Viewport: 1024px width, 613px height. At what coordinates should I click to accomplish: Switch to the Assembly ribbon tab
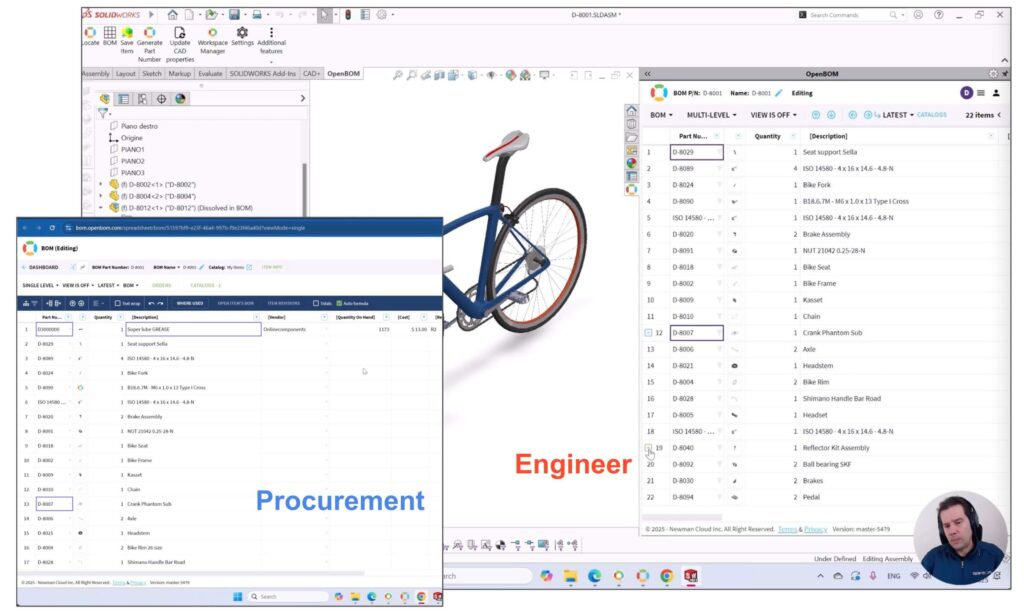95,74
